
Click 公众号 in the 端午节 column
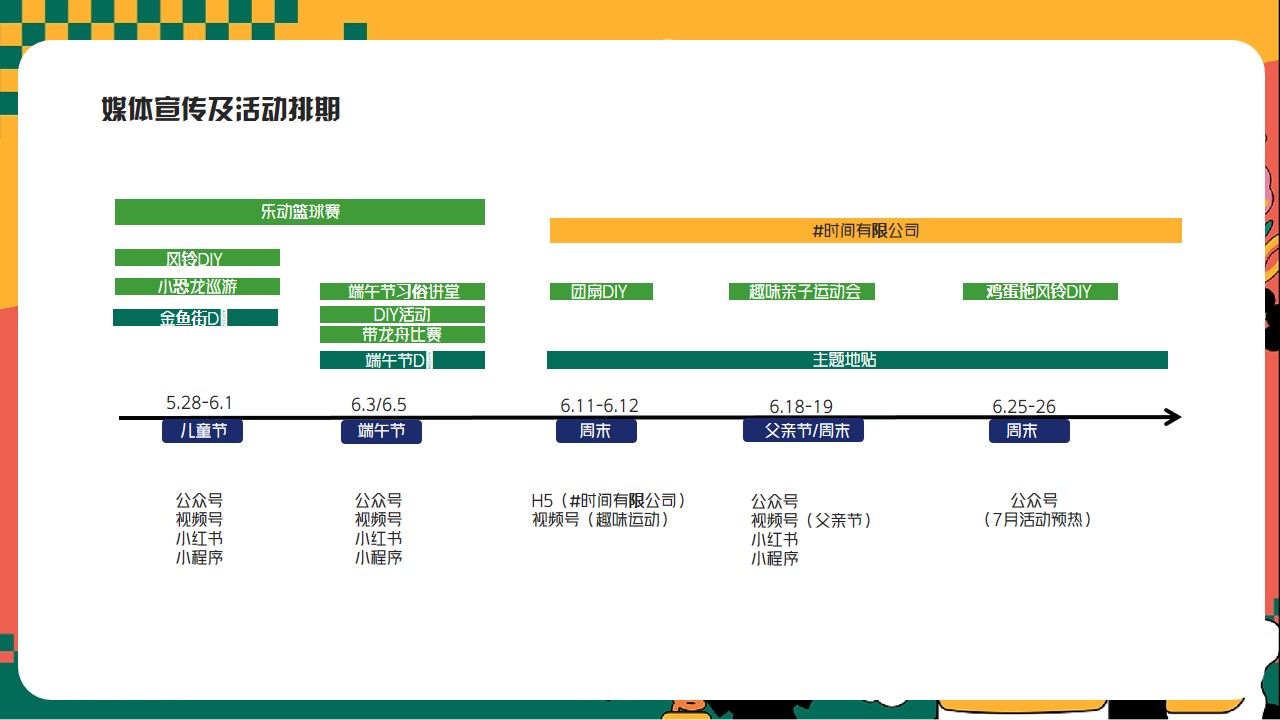[379, 500]
